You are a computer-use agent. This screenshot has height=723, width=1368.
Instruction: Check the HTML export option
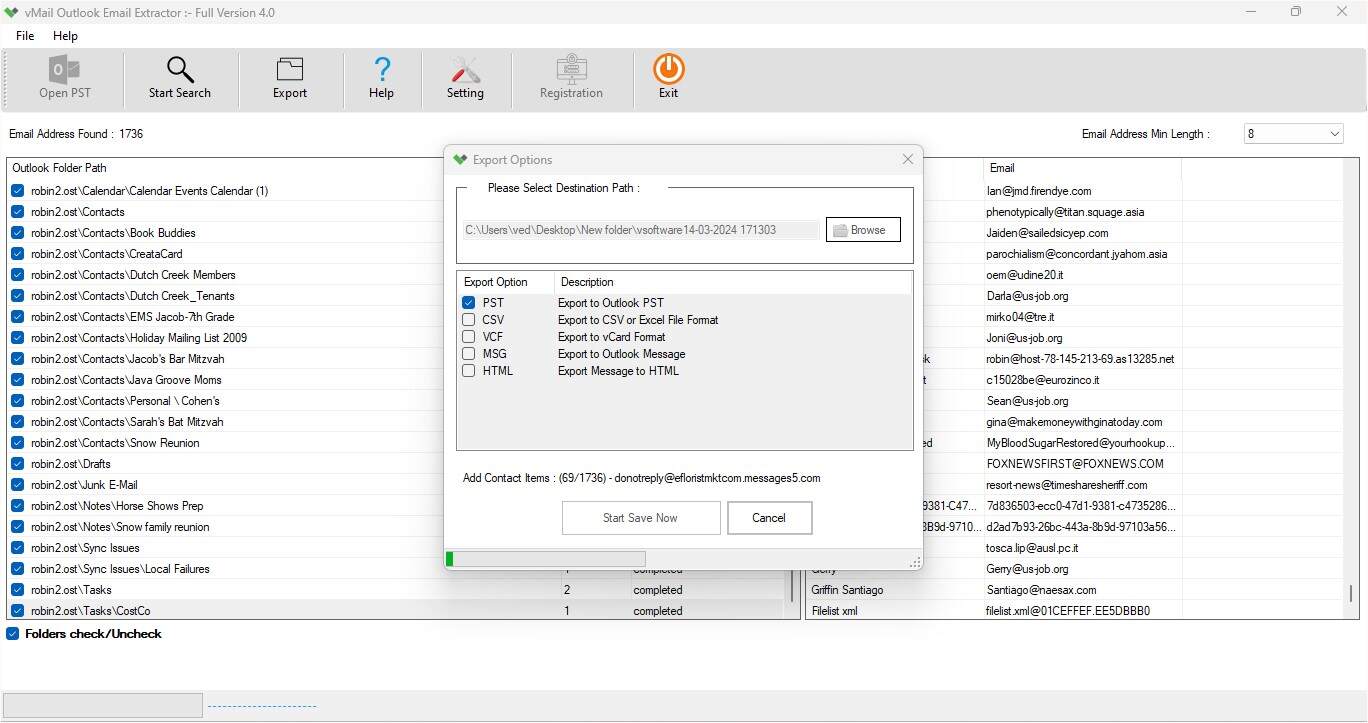[x=469, y=371]
